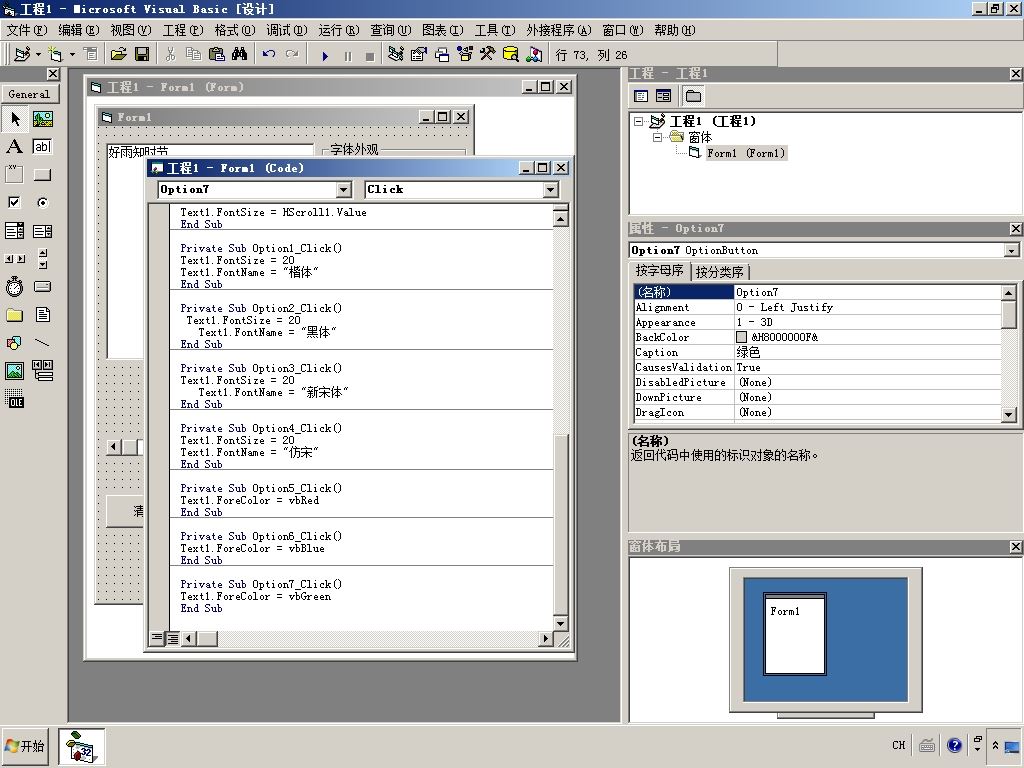The image size is (1024, 768).
Task: Select the OptionButton control in toolbox
Action: click(x=42, y=203)
